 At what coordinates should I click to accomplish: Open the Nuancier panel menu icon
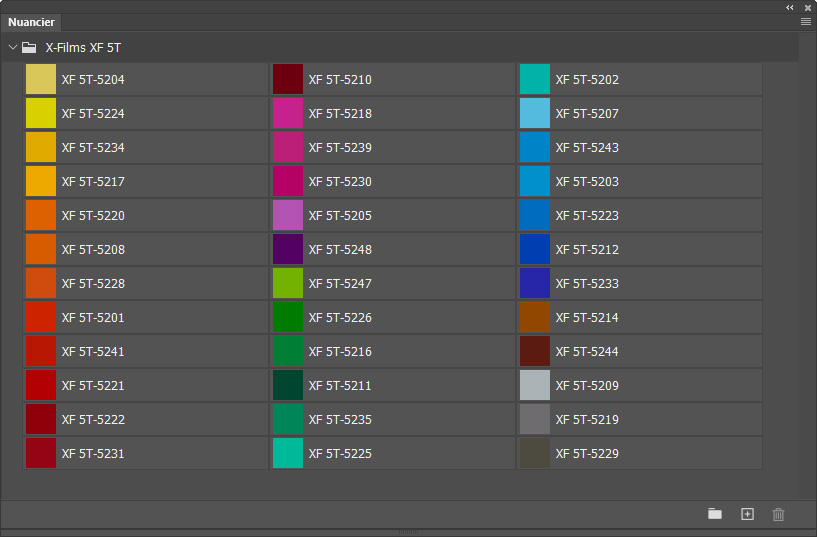coord(806,21)
